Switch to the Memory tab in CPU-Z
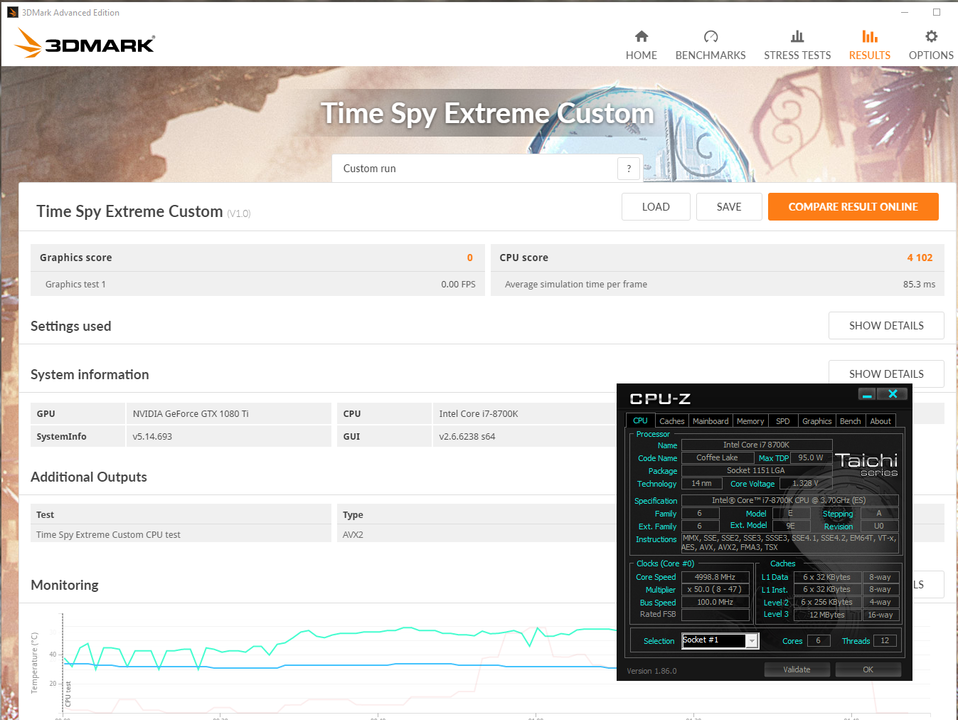 tap(750, 421)
